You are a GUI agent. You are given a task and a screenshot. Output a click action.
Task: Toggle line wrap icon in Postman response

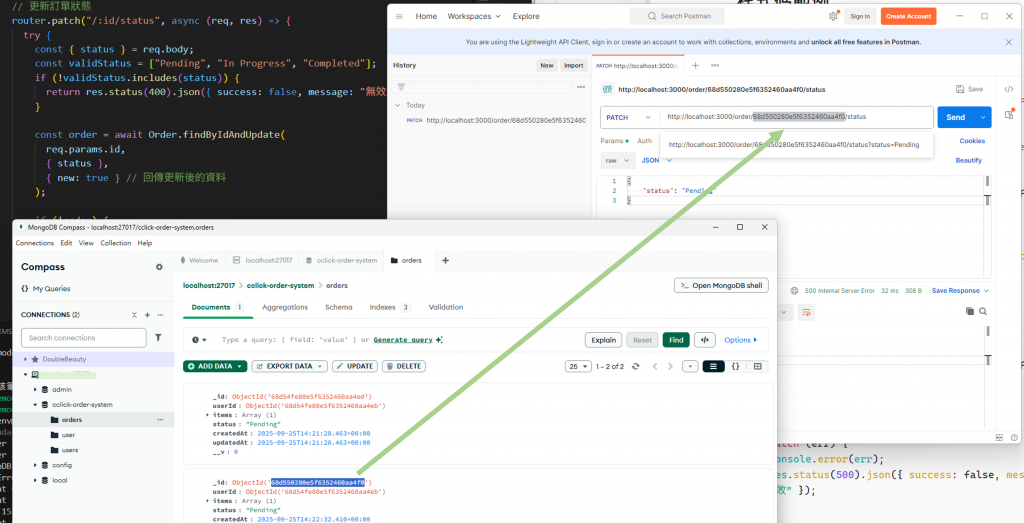[807, 312]
